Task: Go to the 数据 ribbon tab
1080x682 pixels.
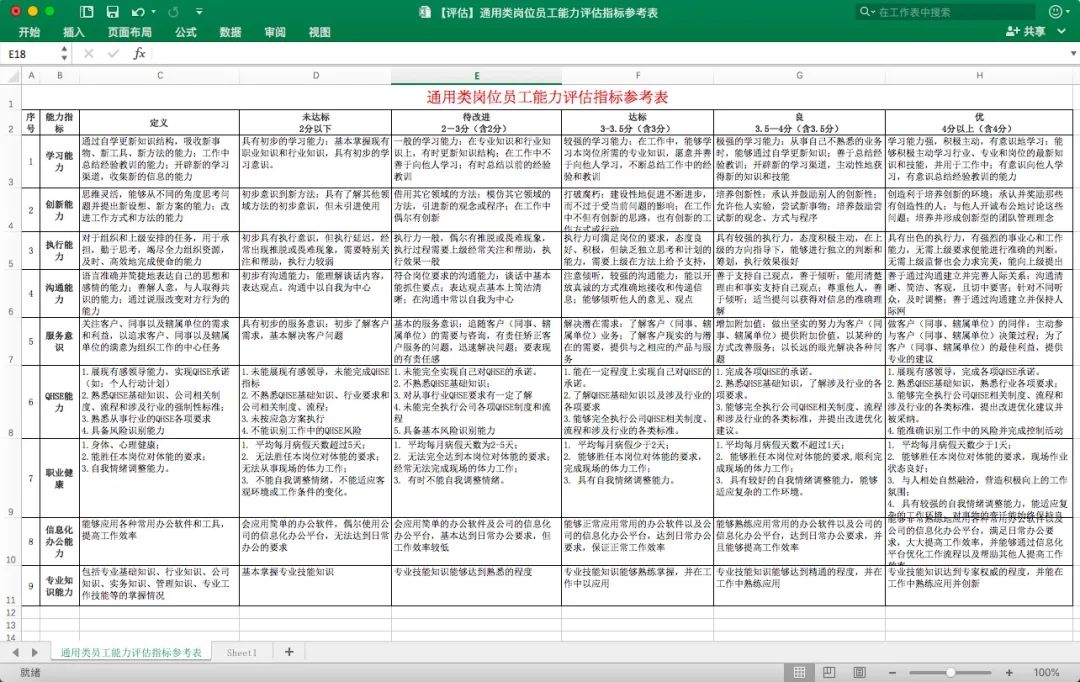Action: pyautogui.click(x=231, y=32)
